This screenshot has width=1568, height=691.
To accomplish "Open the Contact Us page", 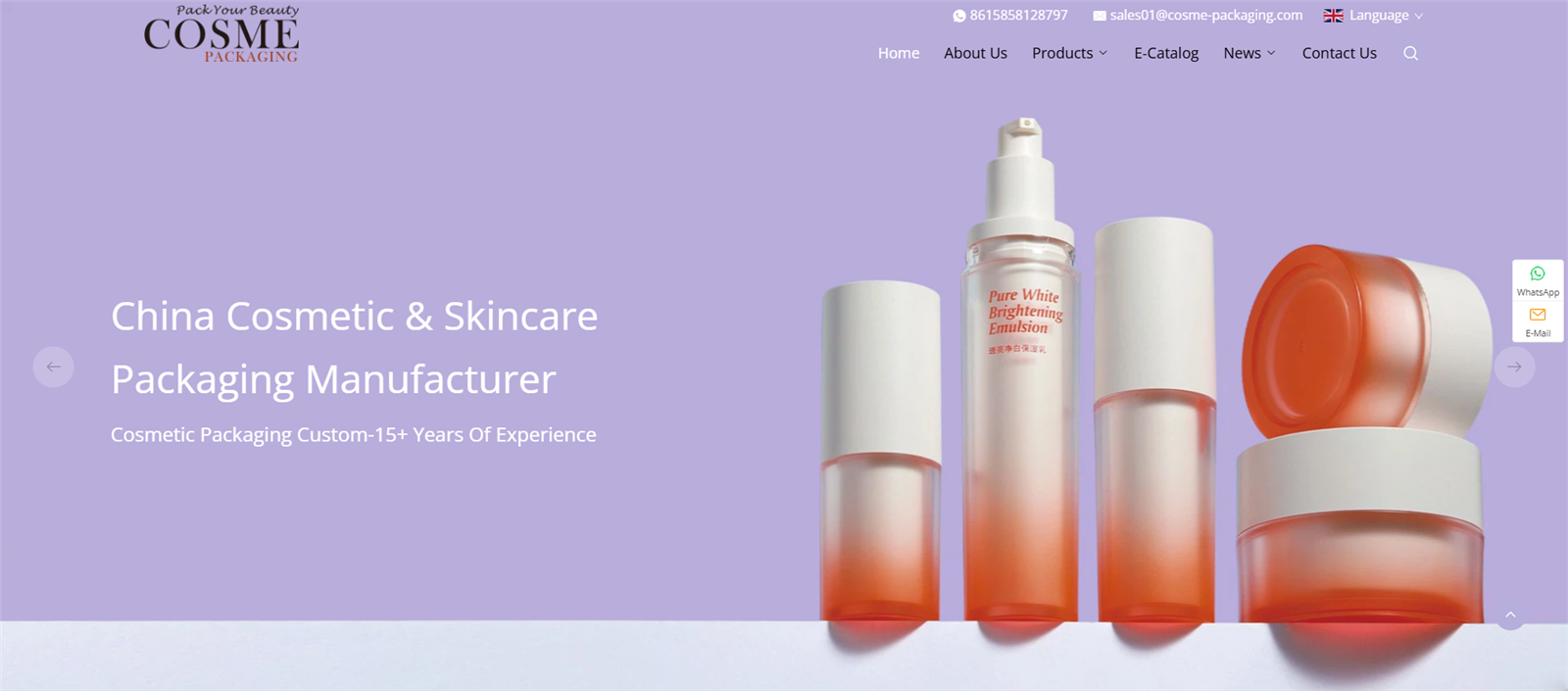I will tap(1339, 53).
